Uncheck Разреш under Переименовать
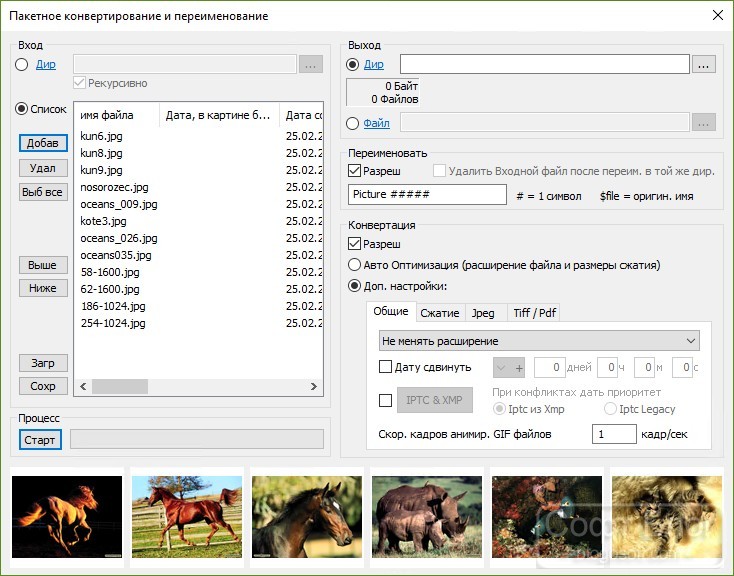This screenshot has width=734, height=576. point(354,171)
